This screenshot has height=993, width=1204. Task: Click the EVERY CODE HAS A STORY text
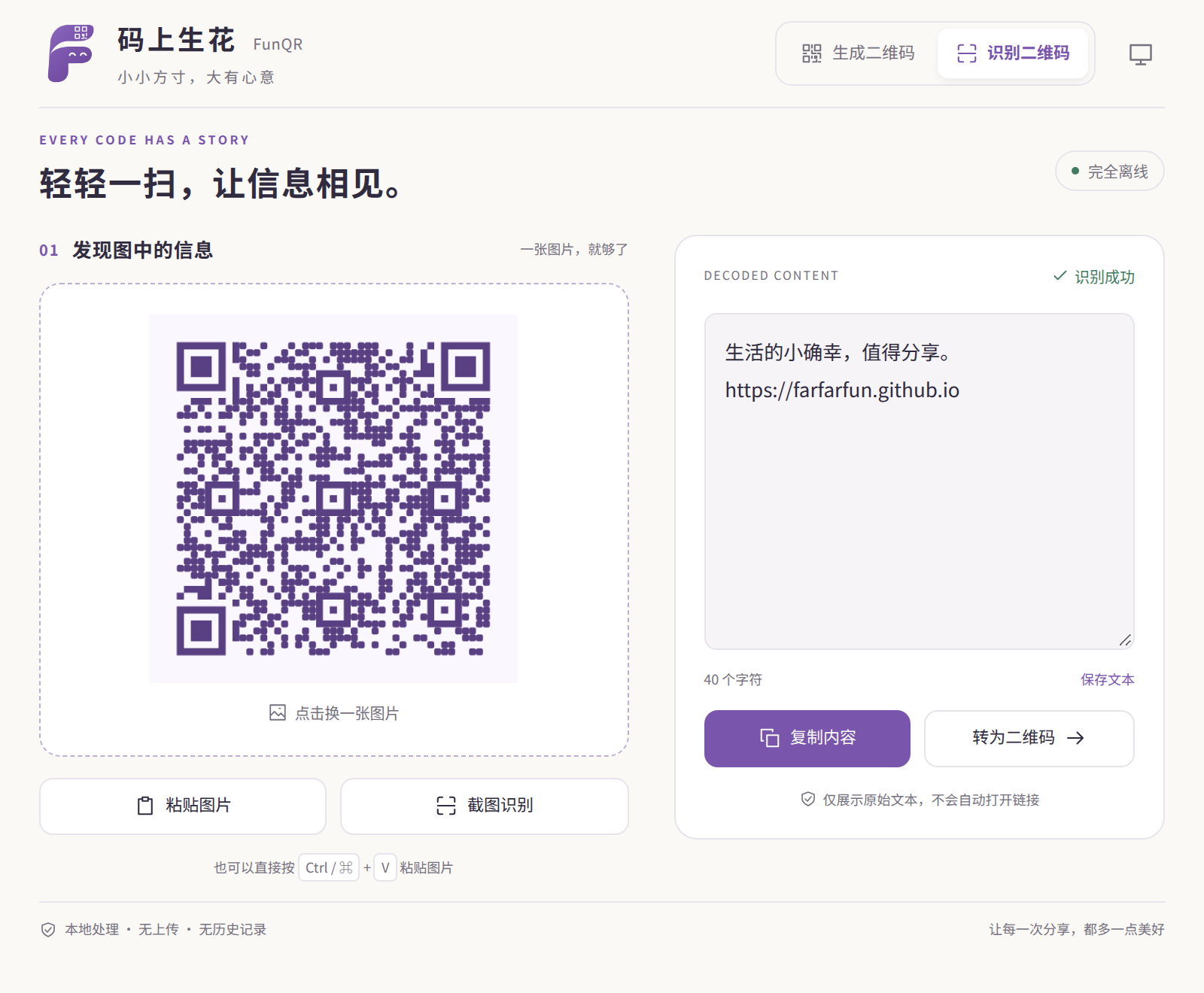pyautogui.click(x=144, y=140)
